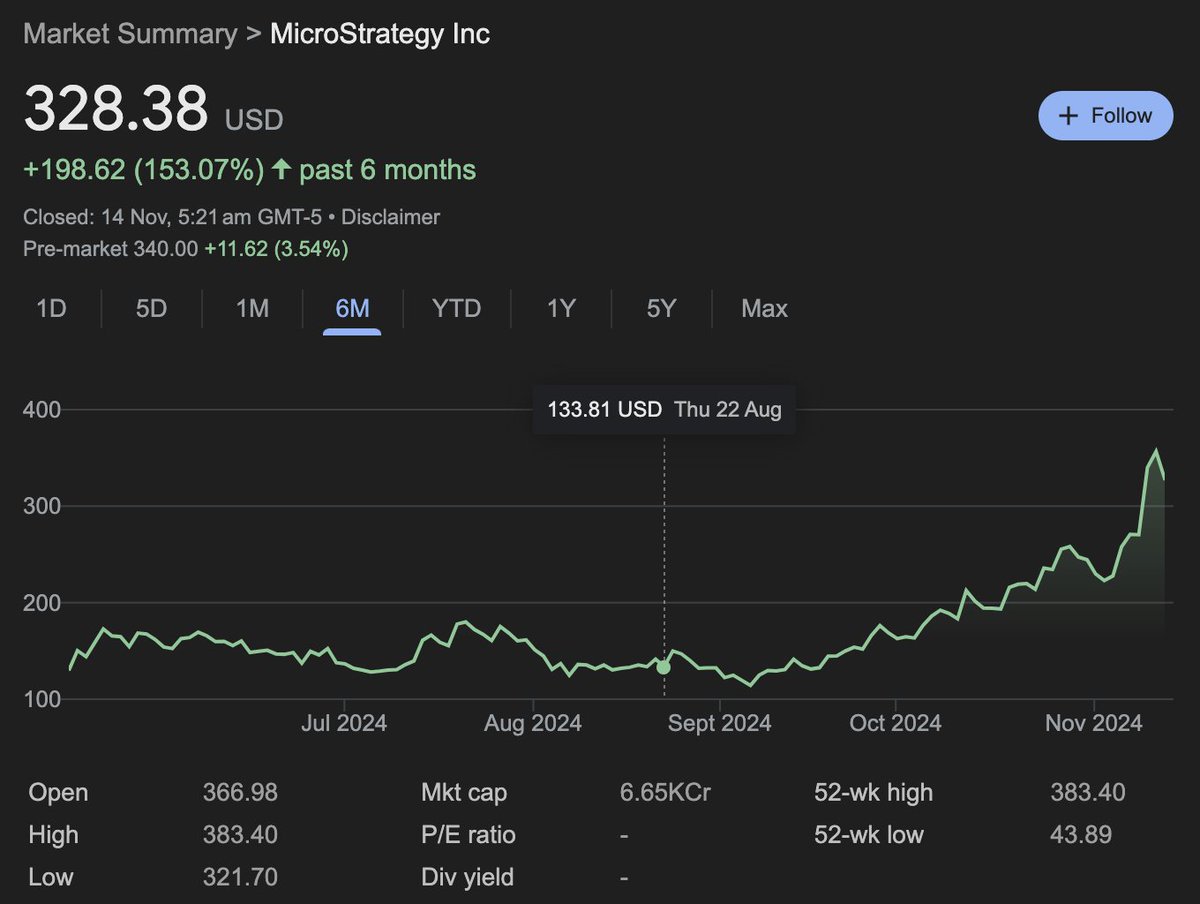Click the 300 y-axis label
1200x904 pixels.
(42, 507)
